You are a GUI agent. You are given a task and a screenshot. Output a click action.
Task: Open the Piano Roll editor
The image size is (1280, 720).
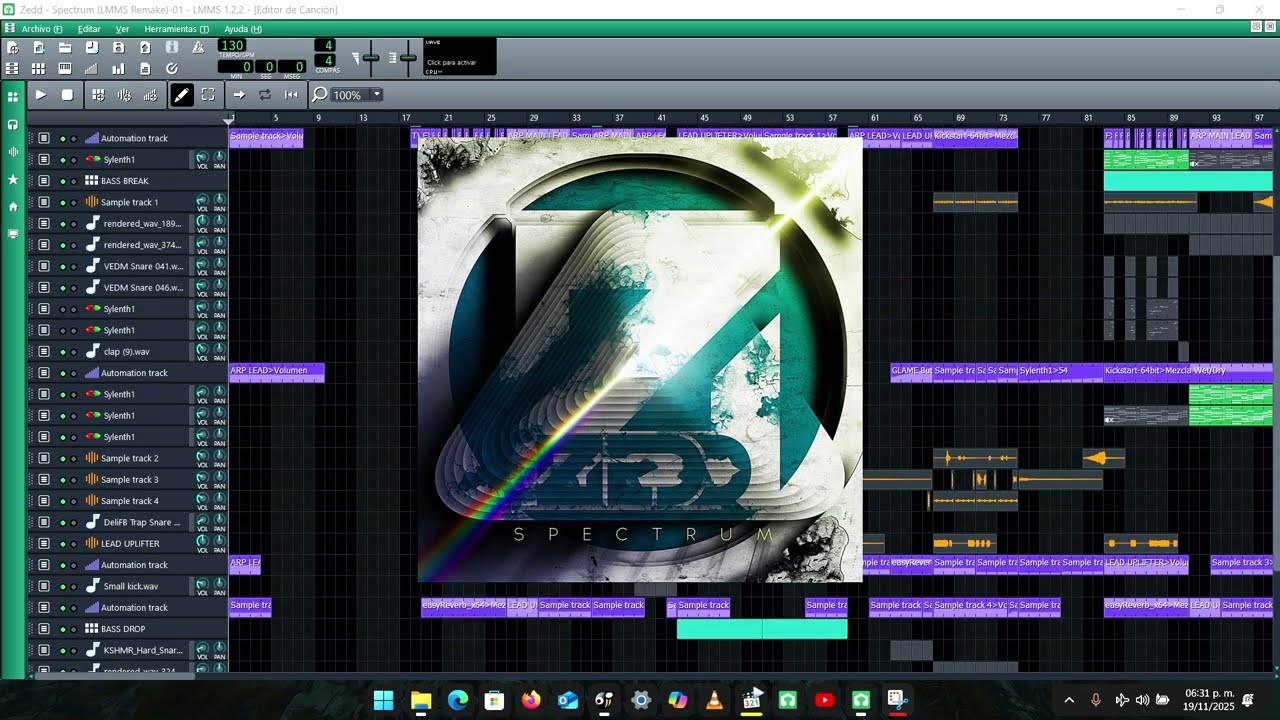(65, 69)
